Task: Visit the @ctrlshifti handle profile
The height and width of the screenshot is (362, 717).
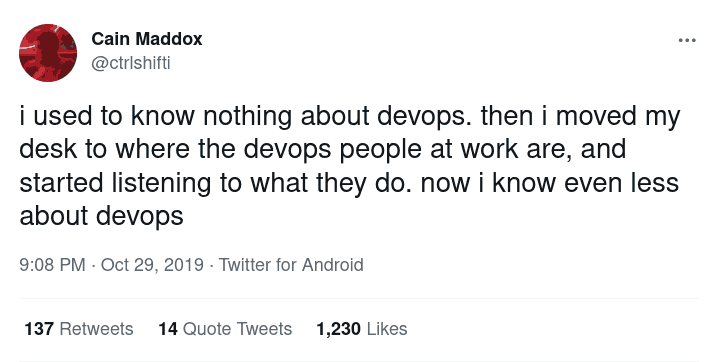Action: tap(131, 63)
